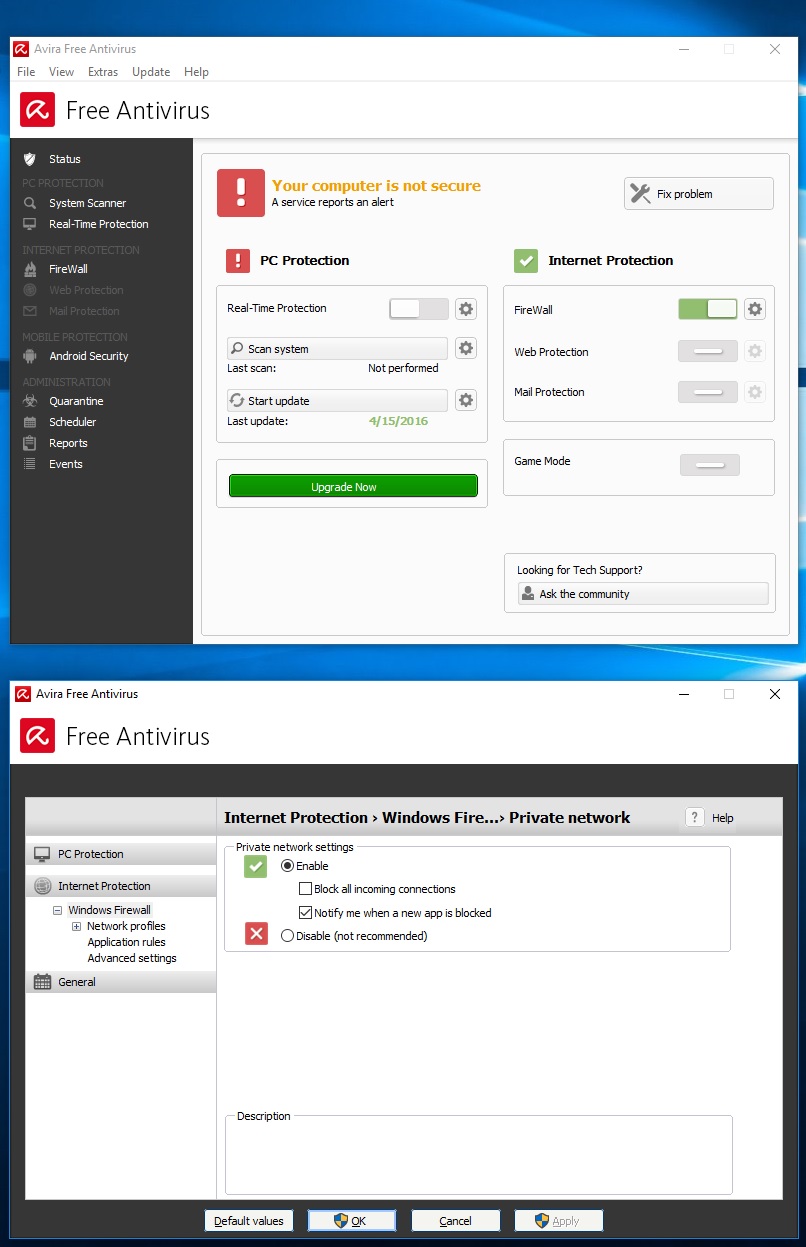Click red X icon beside Disable
The height and width of the screenshot is (1247, 806).
[x=256, y=934]
